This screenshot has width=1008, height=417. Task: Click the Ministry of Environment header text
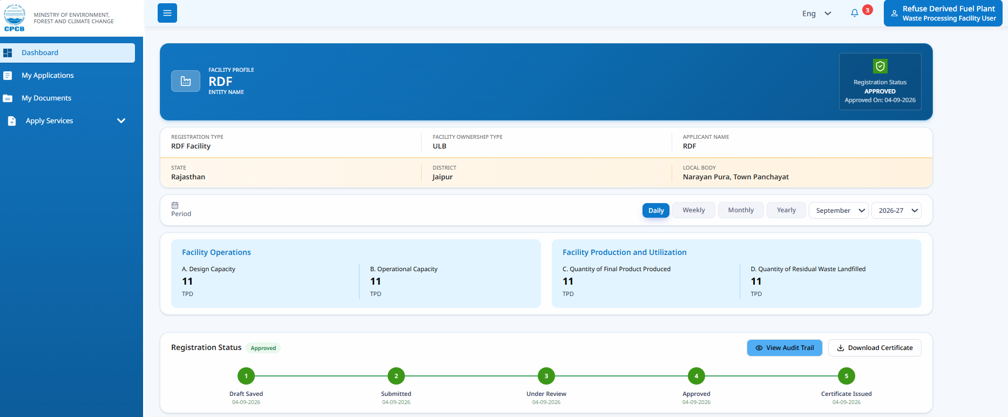click(x=74, y=17)
